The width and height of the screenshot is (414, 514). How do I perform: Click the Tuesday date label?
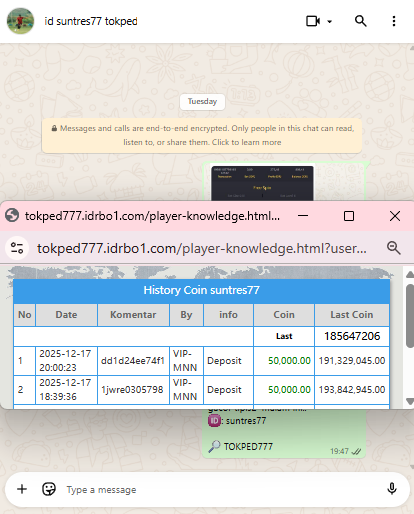(202, 101)
